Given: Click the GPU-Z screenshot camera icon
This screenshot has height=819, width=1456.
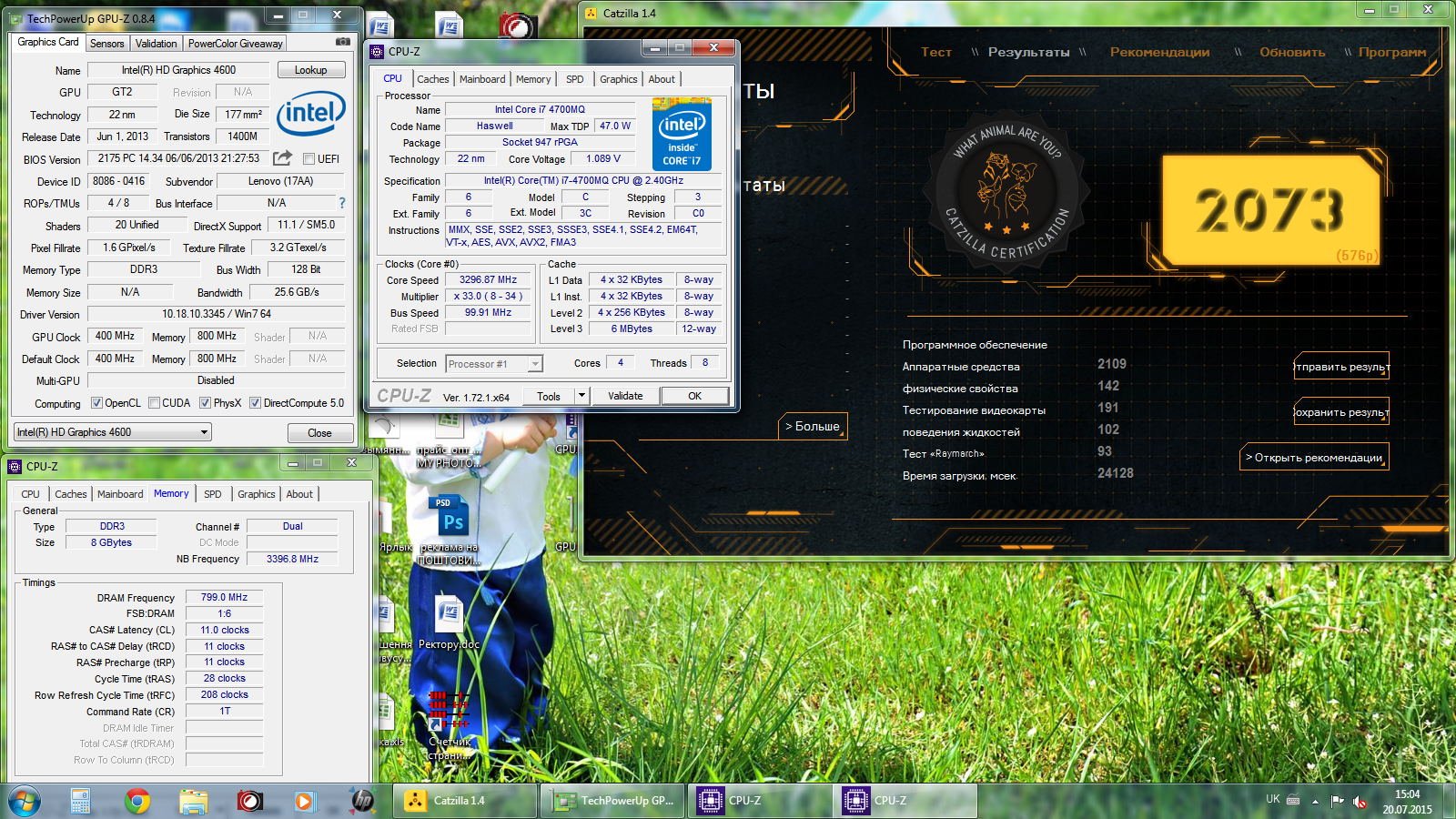Looking at the screenshot, I should point(342,42).
